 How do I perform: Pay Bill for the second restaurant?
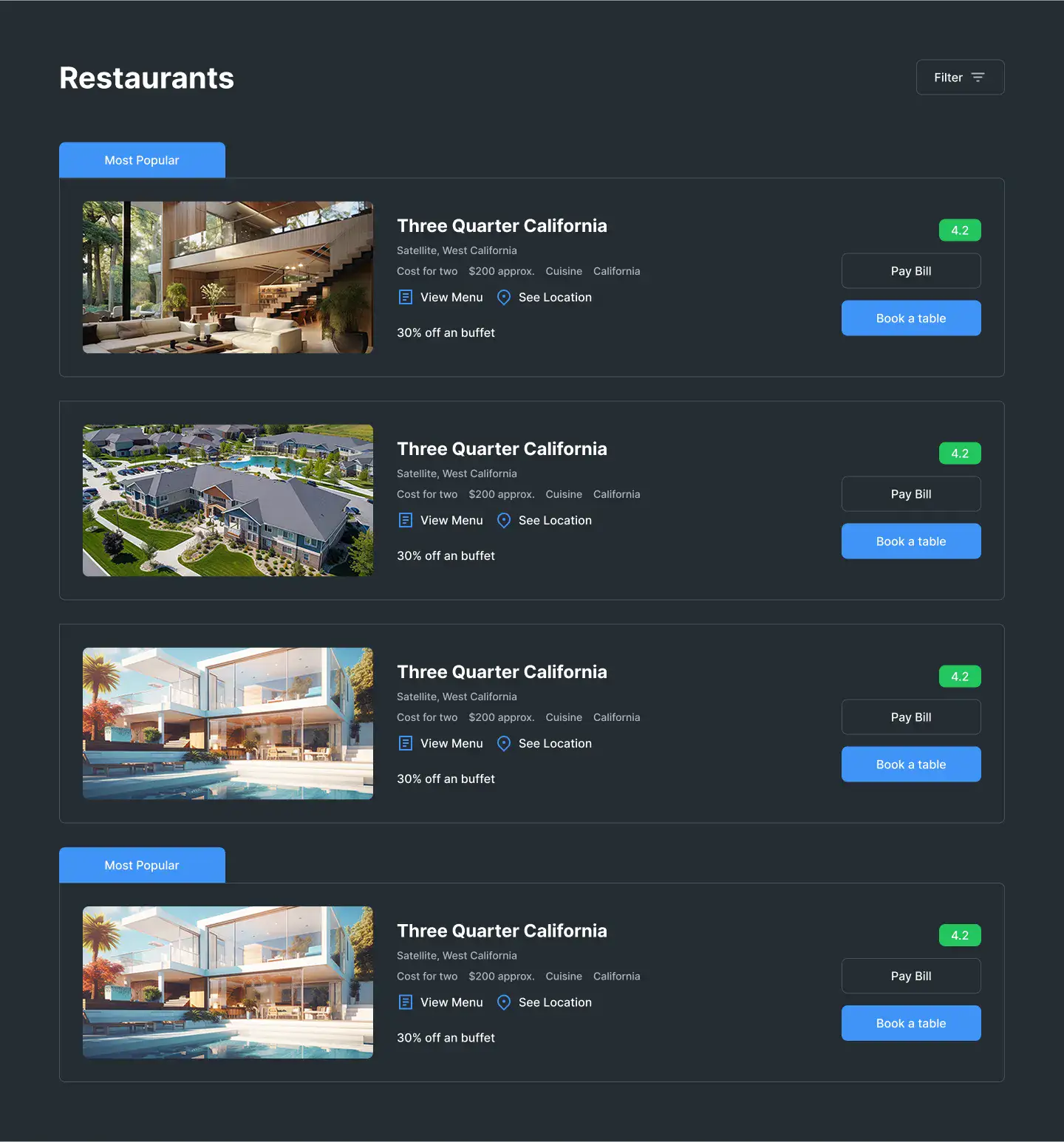(x=911, y=494)
